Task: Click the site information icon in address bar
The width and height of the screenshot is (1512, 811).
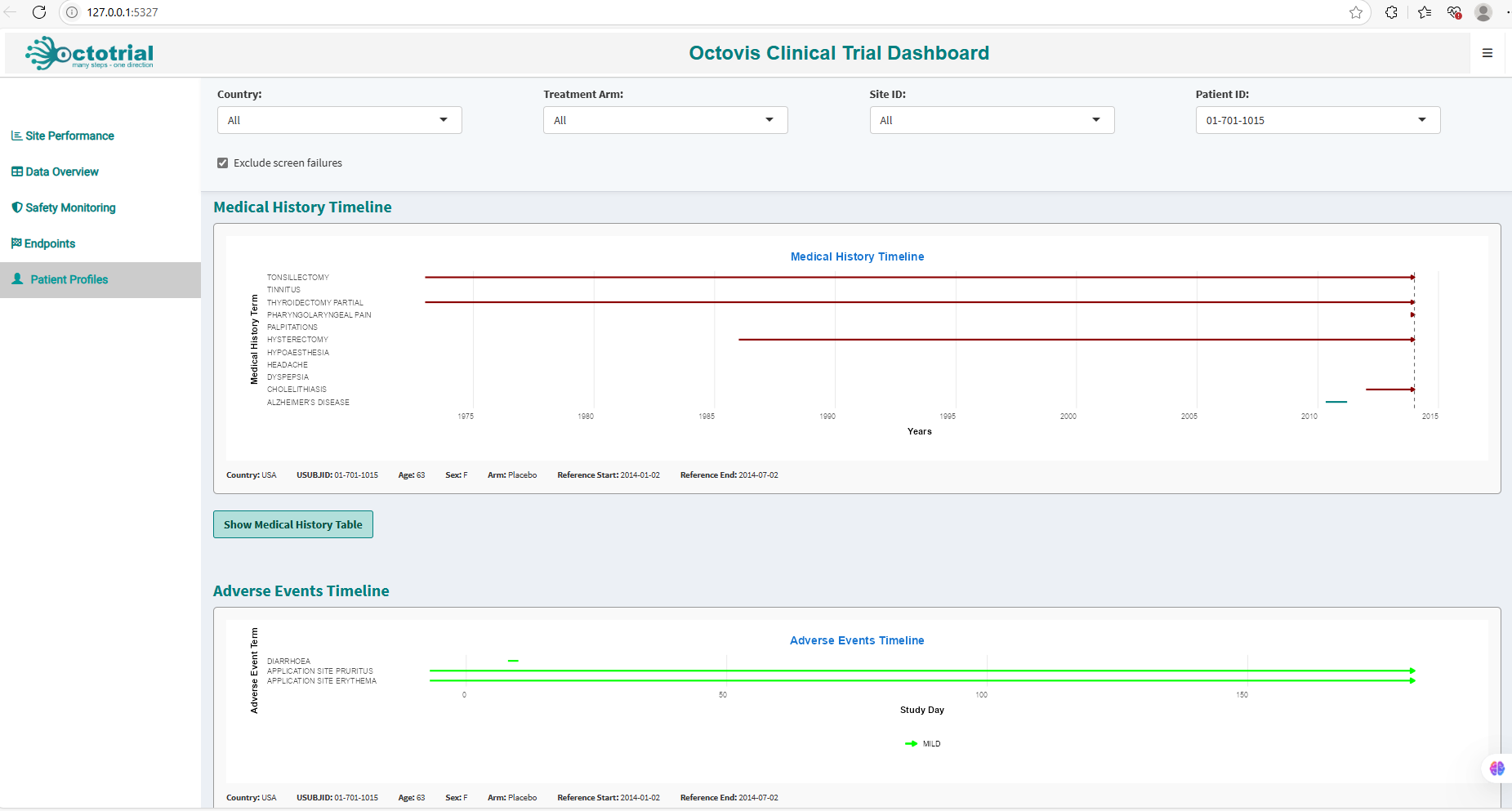Action: [x=72, y=12]
